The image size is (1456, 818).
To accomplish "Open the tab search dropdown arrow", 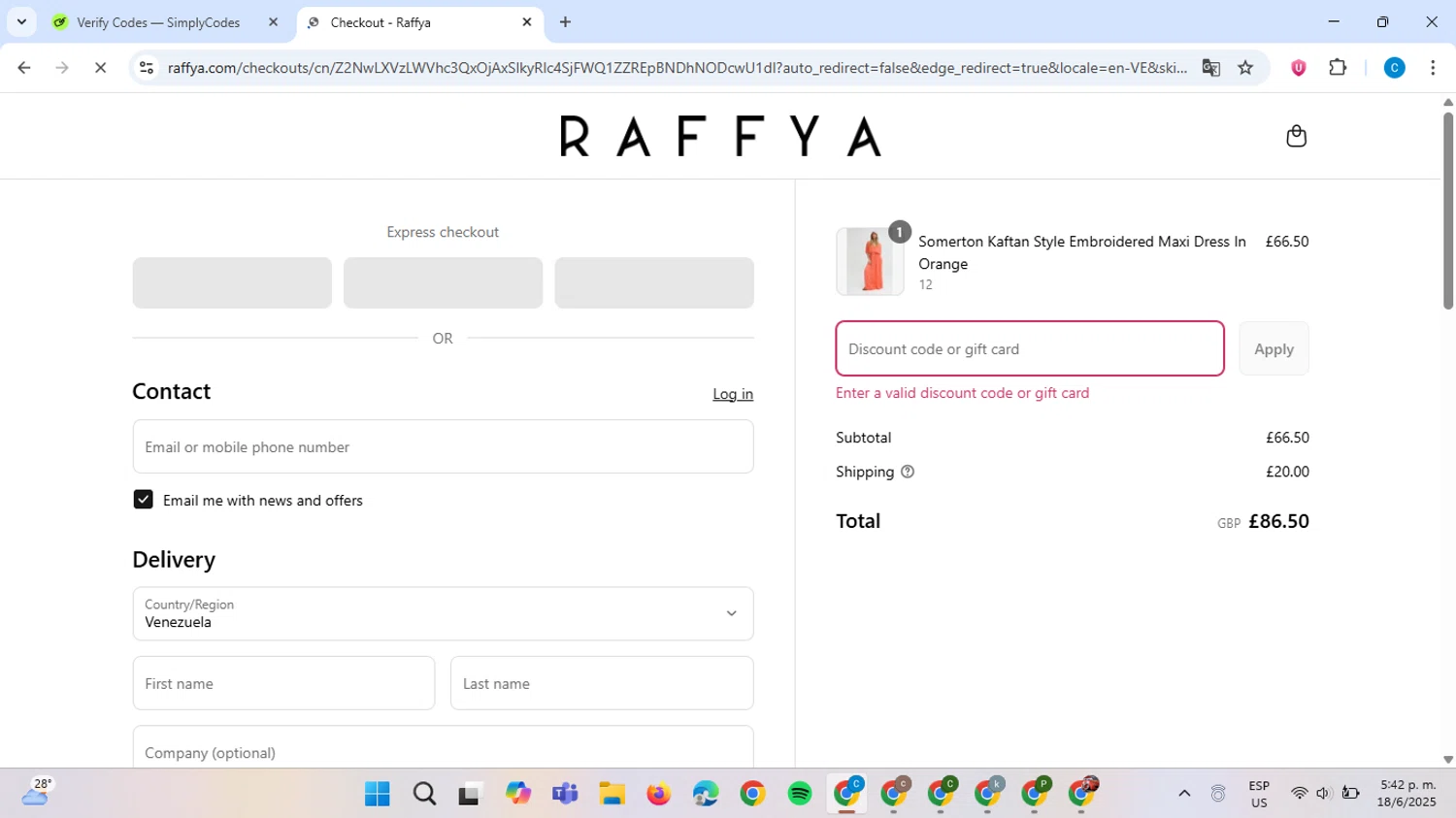I will click(21, 22).
